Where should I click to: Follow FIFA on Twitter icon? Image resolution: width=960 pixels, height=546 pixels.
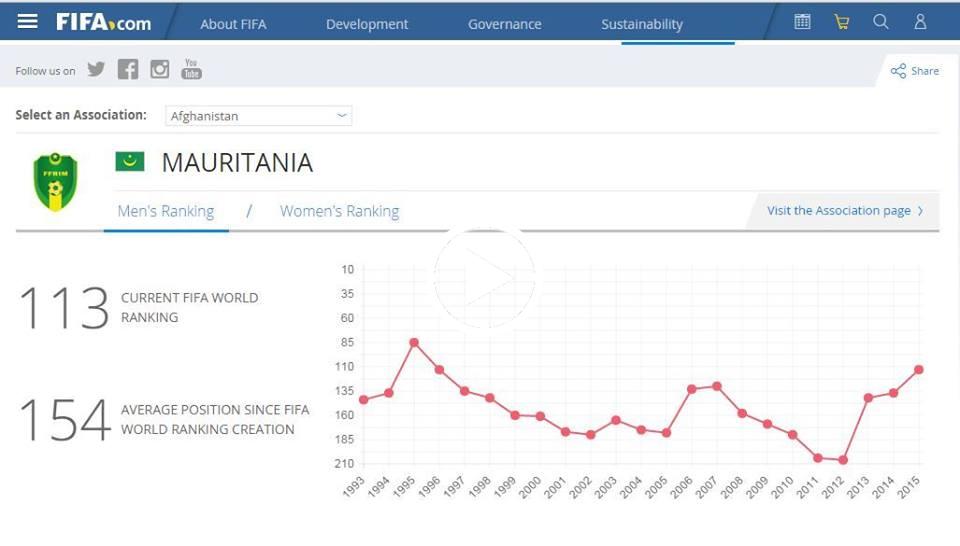coord(96,69)
